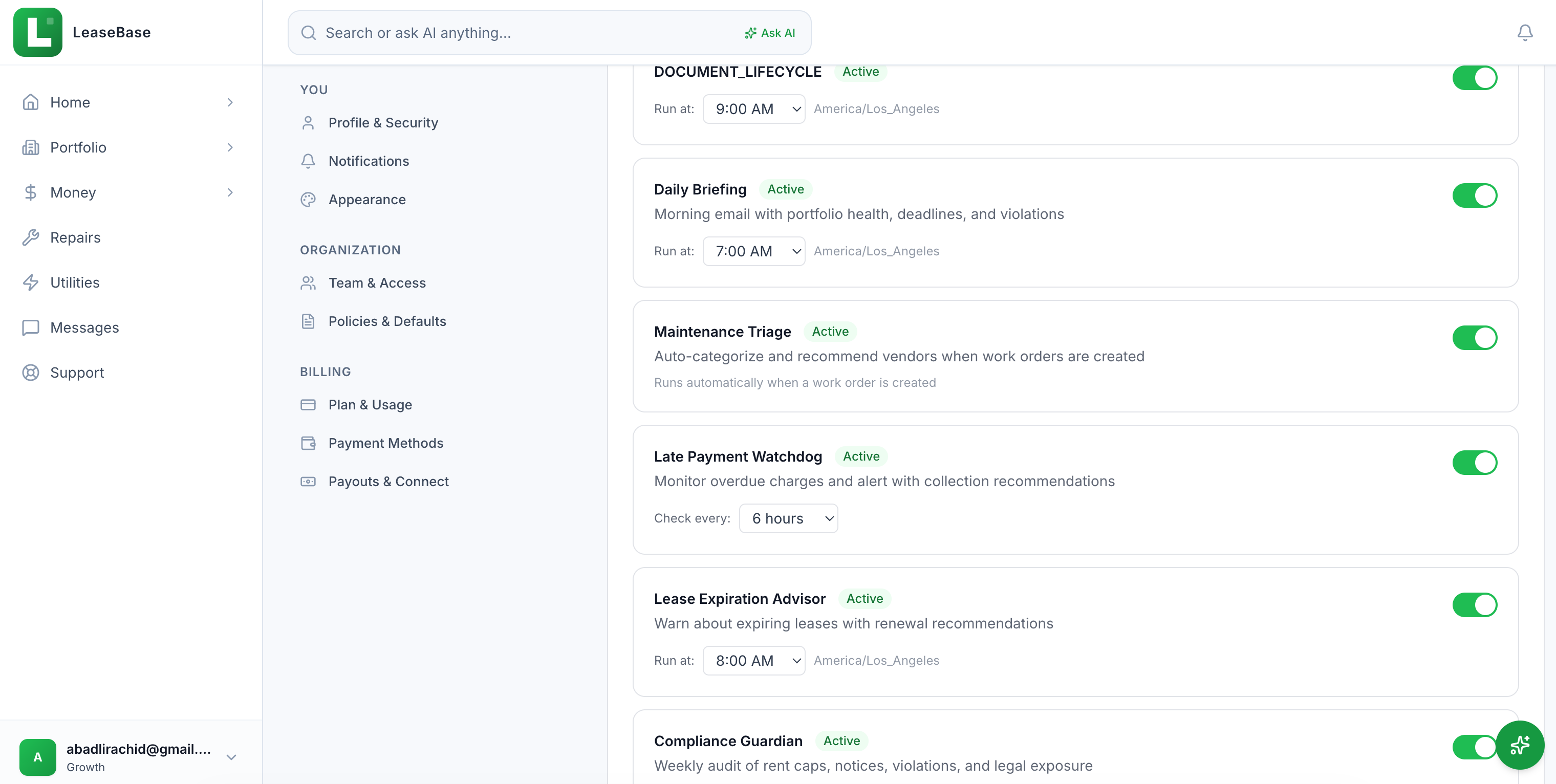The image size is (1556, 784).
Task: Toggle the Compliance Guardian switch
Action: click(x=1475, y=747)
